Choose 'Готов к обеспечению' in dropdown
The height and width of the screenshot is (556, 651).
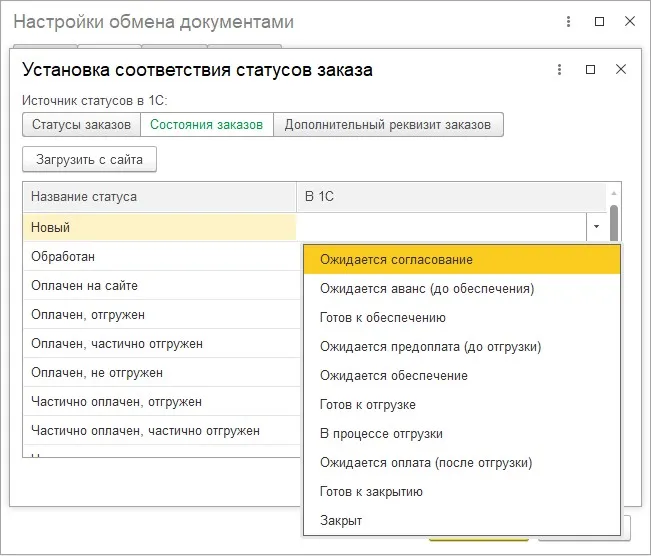tap(382, 318)
